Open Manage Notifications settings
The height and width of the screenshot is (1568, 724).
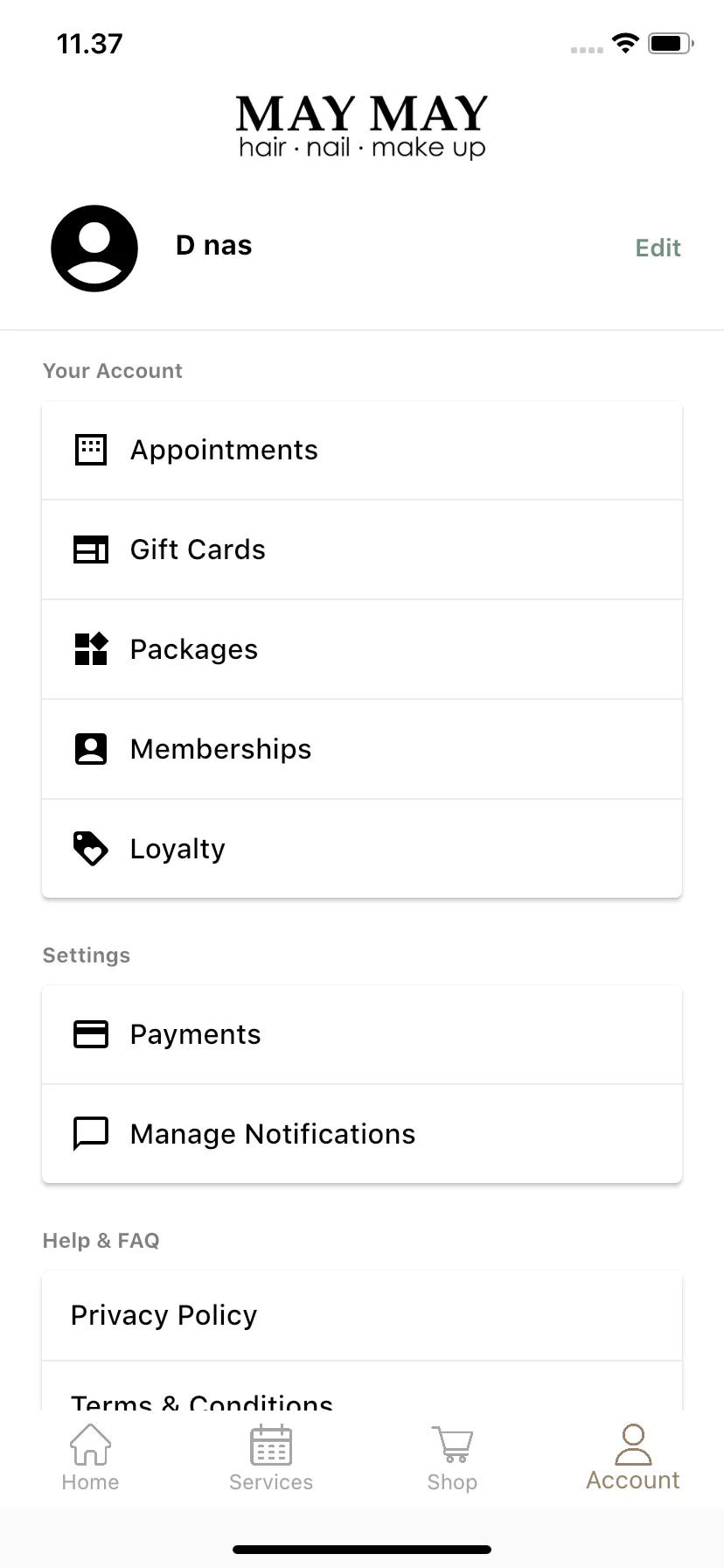point(362,1134)
